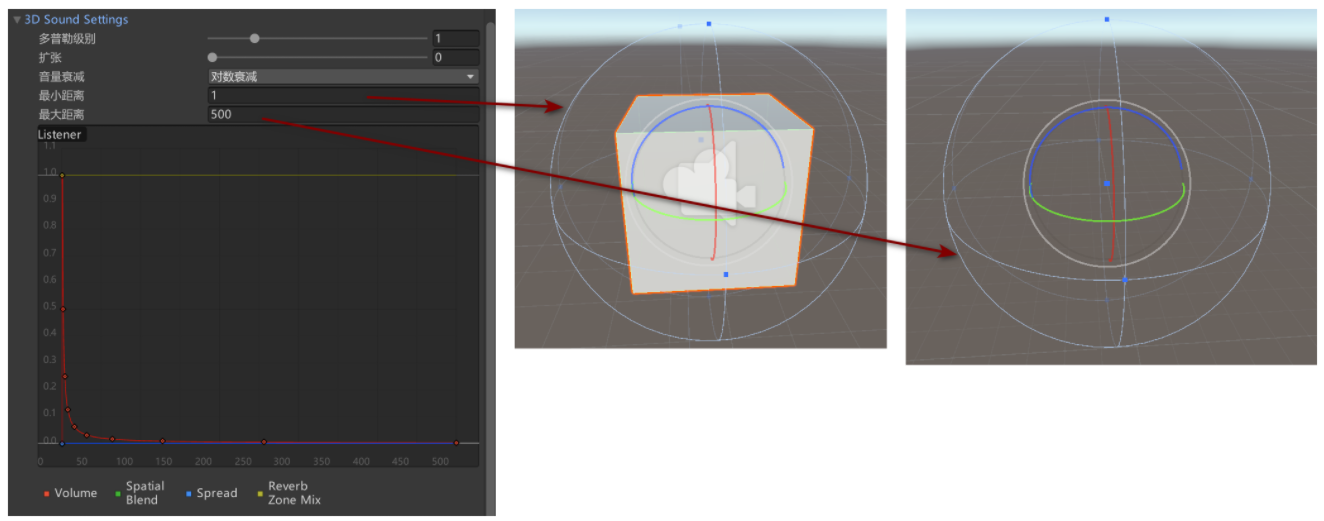This screenshot has height=521, width=1324.
Task: Select the Spread curve legend entry
Action: click(211, 493)
